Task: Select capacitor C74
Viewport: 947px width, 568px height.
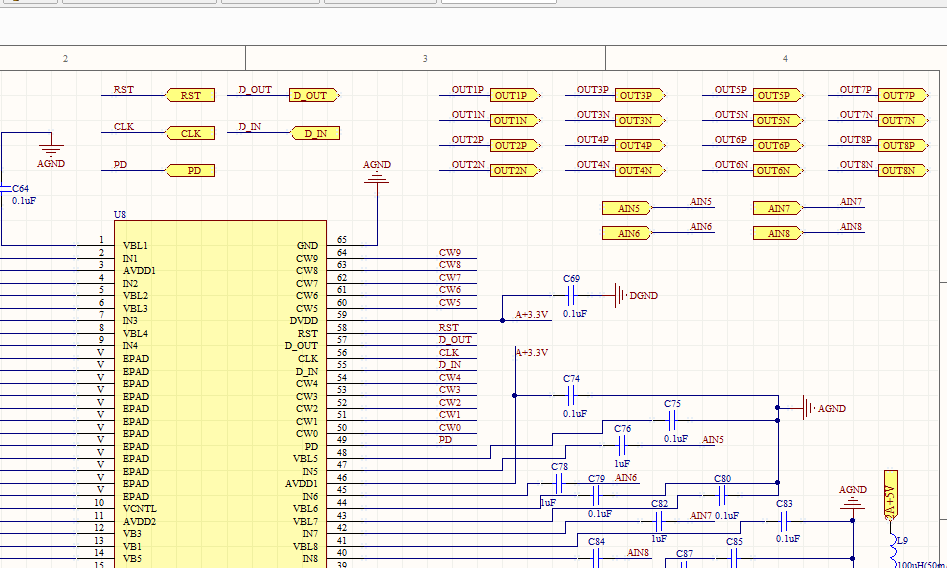Action: pos(572,396)
